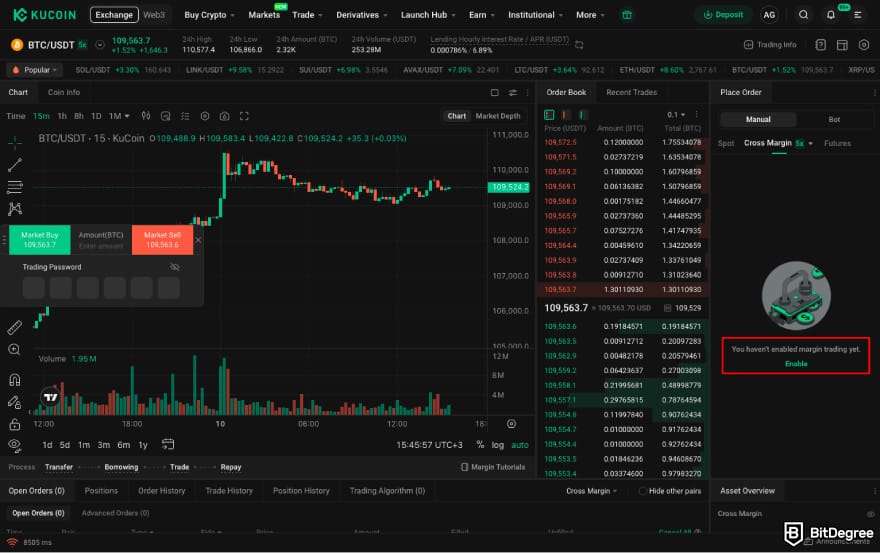Expand the More menu
Viewport: 880px width, 553px height.
pos(590,15)
